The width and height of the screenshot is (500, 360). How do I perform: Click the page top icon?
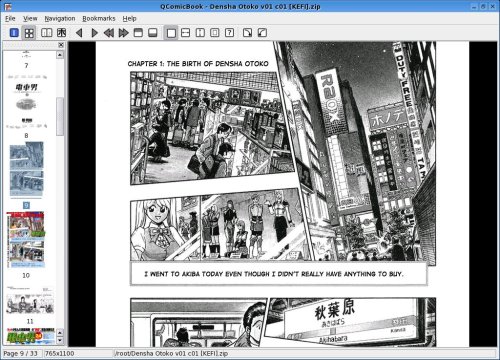point(138,33)
